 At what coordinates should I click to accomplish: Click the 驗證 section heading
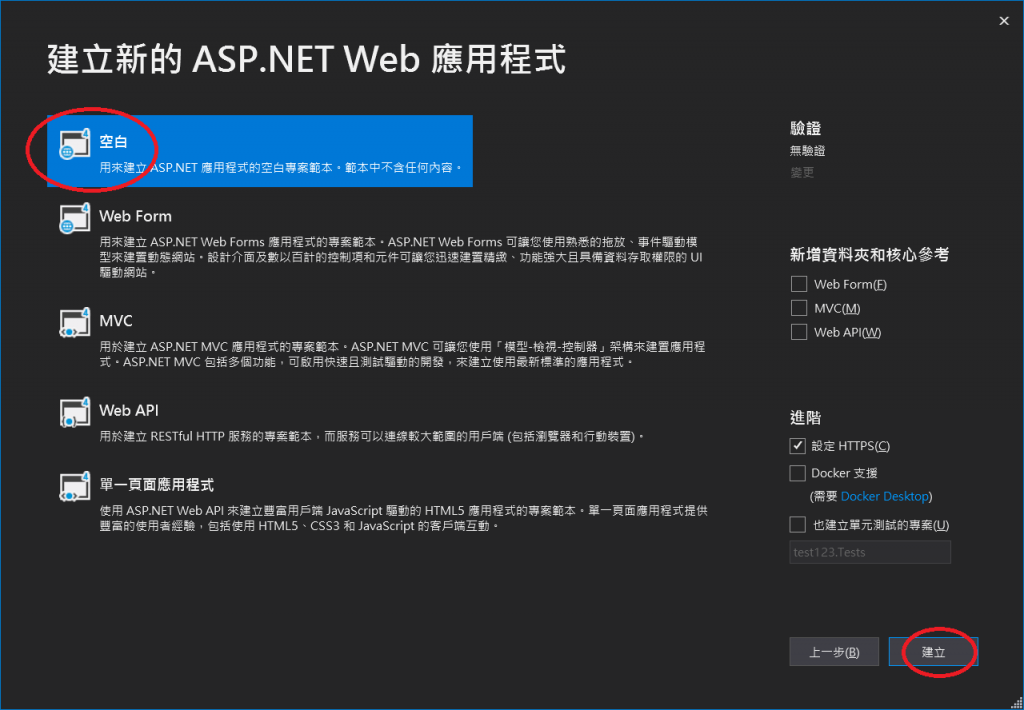805,129
